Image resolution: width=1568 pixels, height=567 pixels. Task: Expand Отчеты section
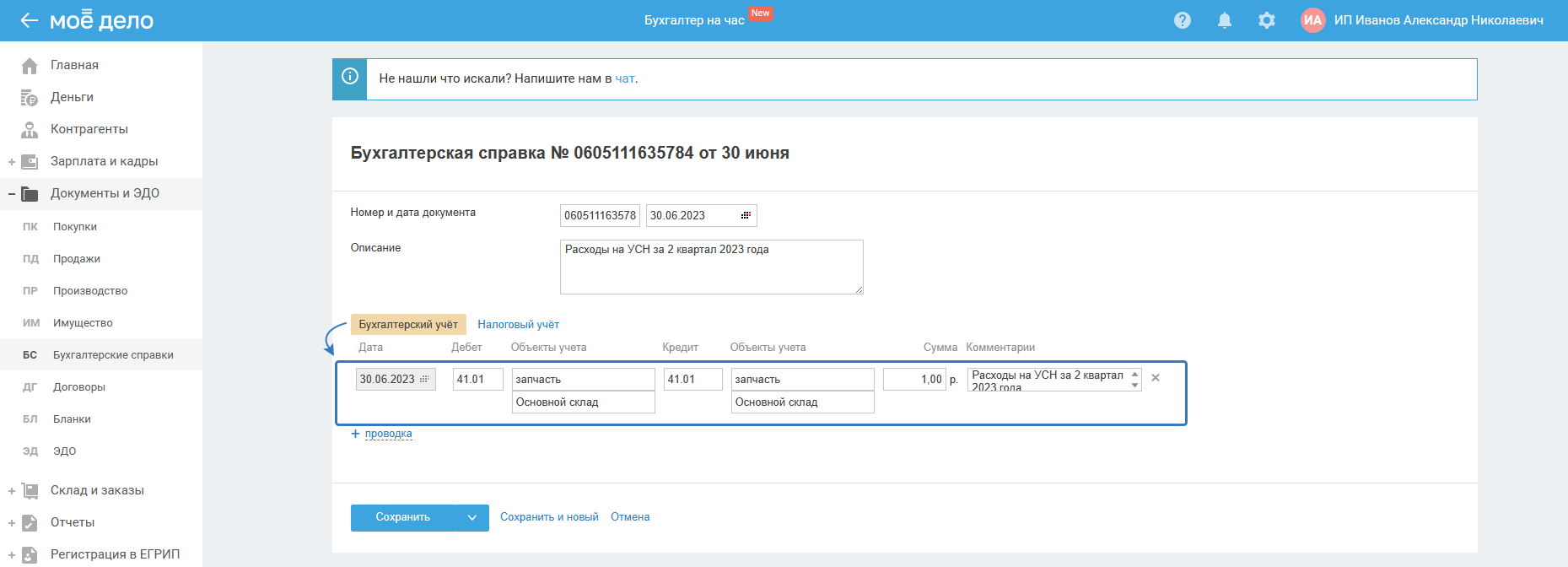pos(12,523)
